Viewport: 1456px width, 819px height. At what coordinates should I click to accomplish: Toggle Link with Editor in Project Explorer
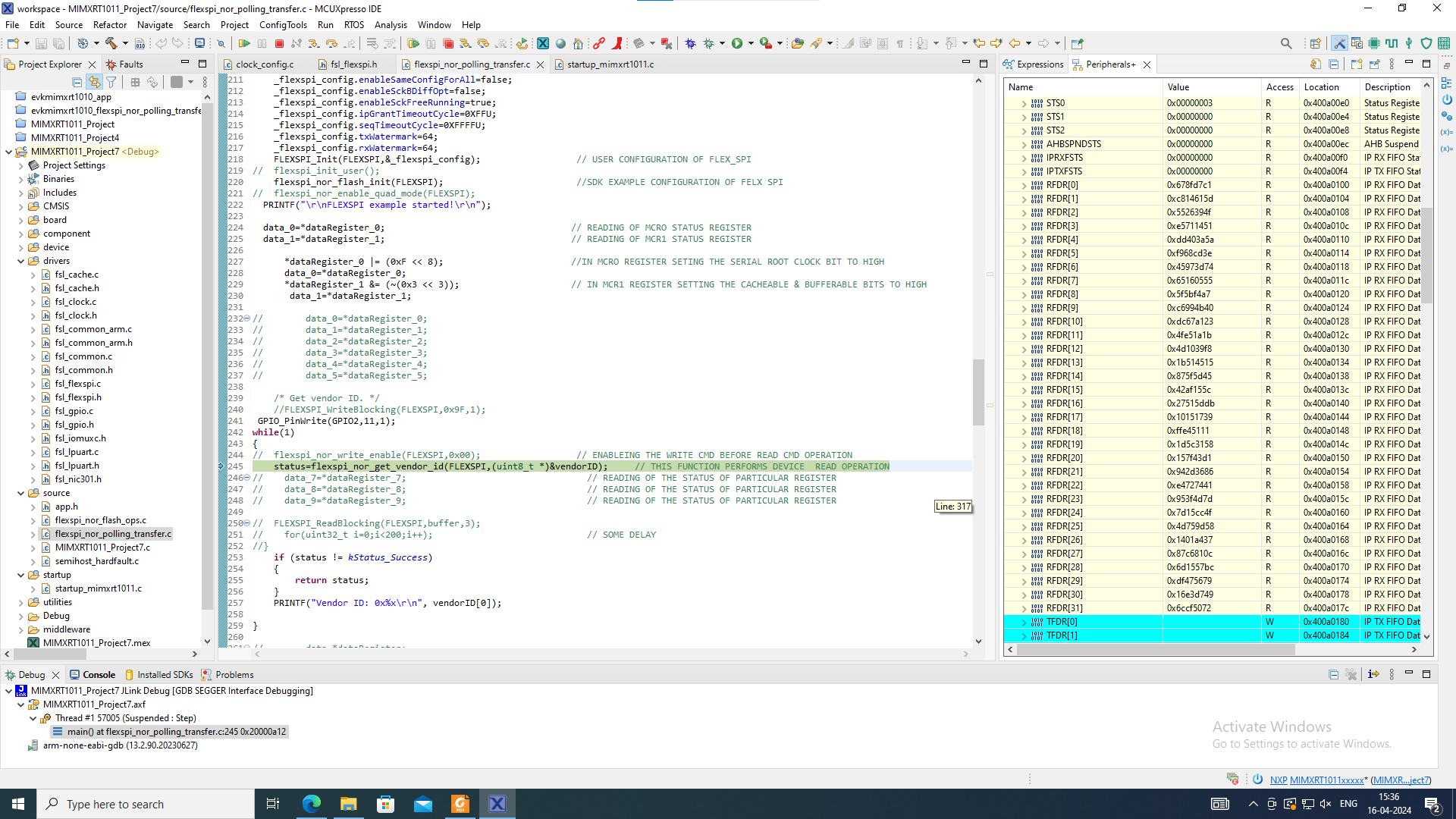click(x=95, y=83)
